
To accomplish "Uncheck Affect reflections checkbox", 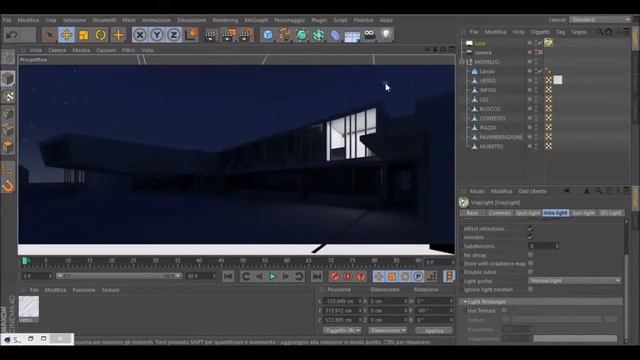I will tap(530, 229).
